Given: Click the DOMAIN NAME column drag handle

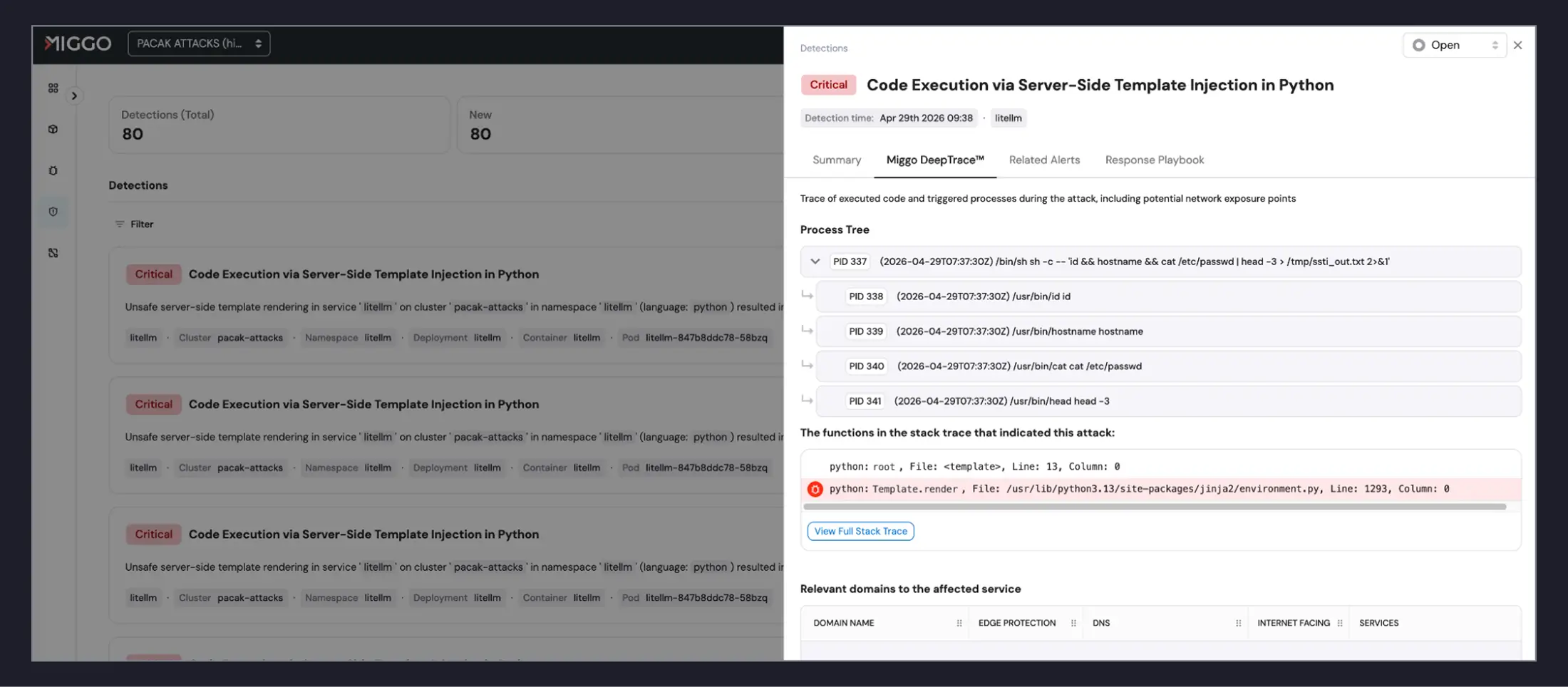Looking at the screenshot, I should 959,623.
